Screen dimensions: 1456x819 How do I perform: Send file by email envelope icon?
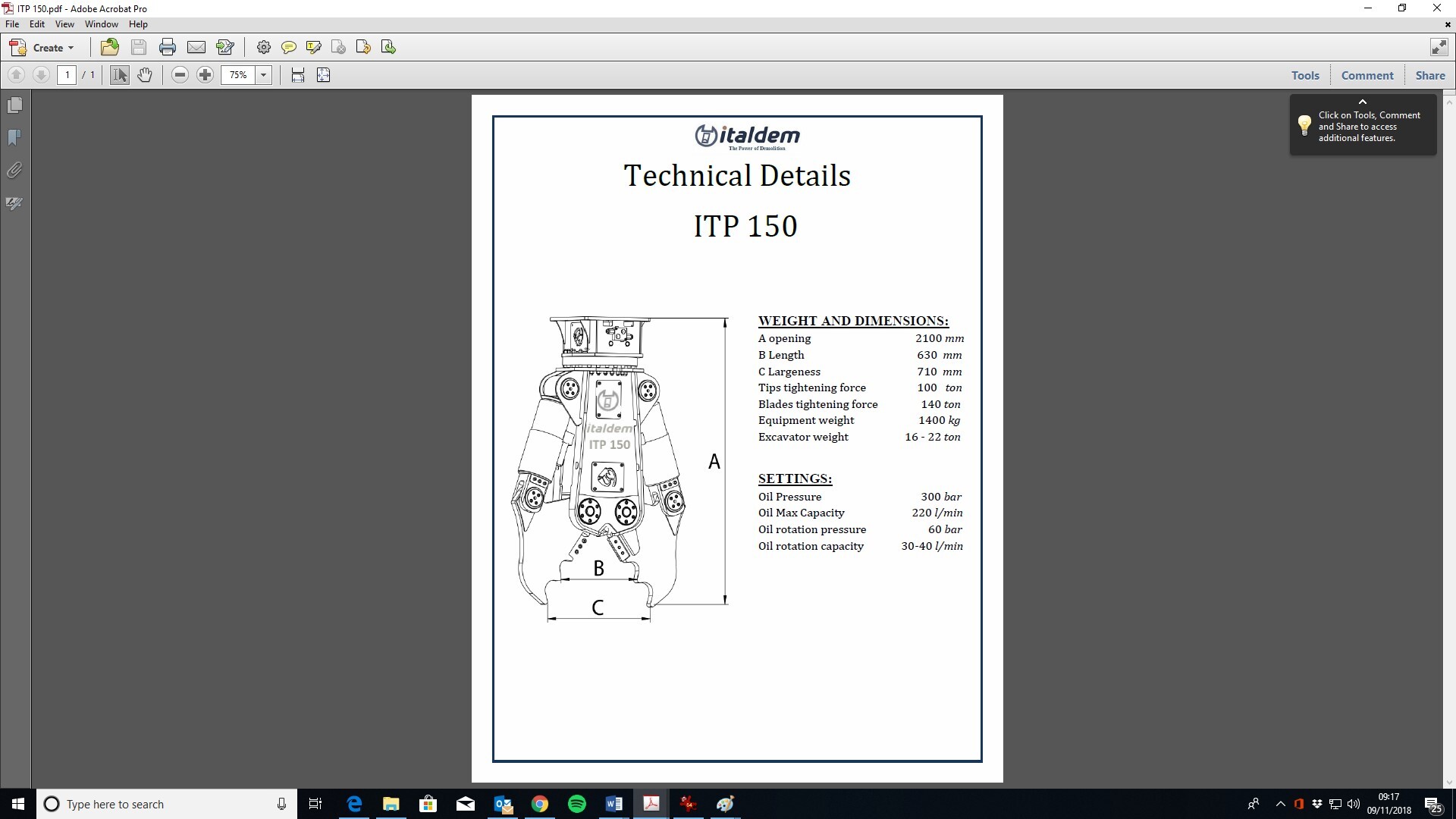196,48
